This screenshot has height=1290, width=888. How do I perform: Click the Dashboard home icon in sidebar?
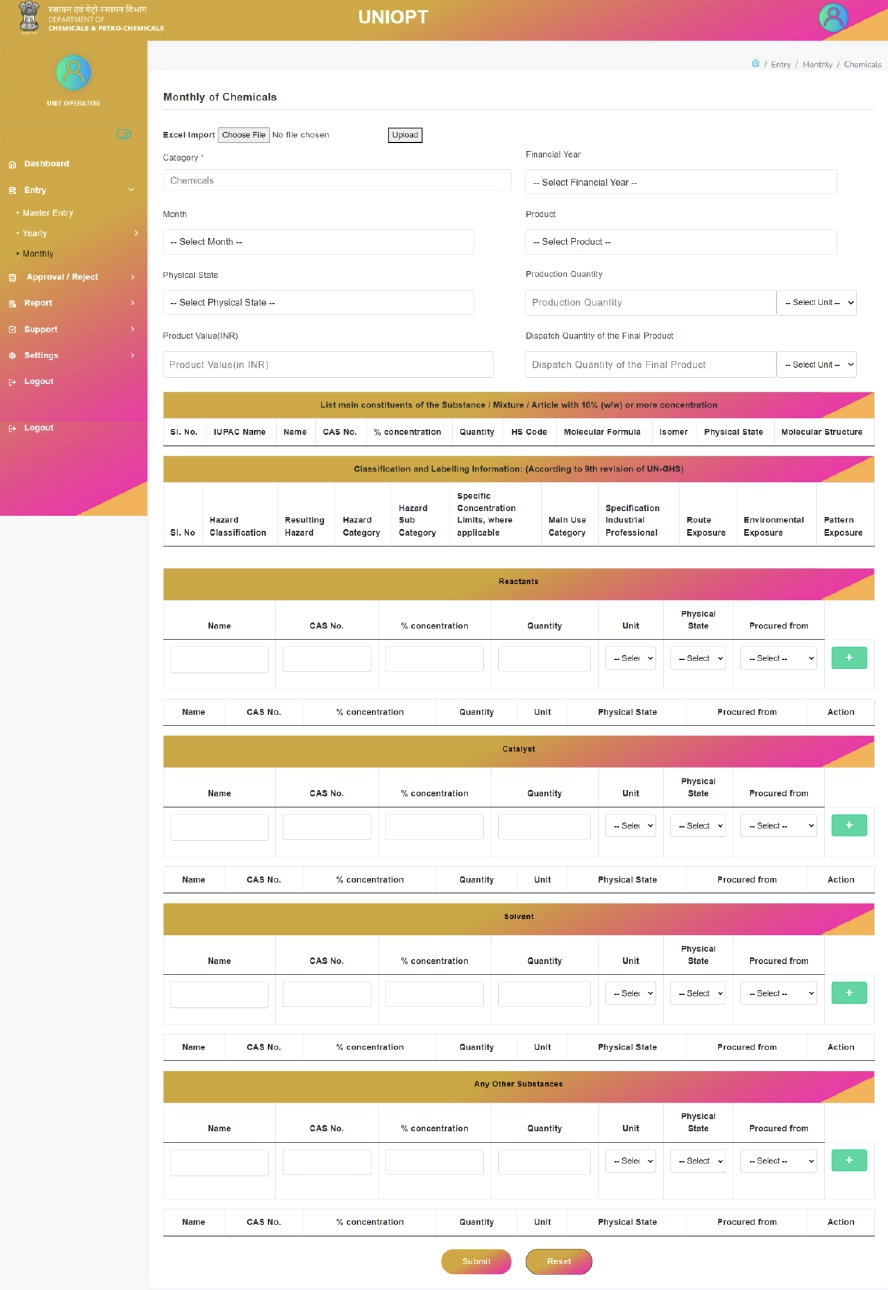coord(13,164)
